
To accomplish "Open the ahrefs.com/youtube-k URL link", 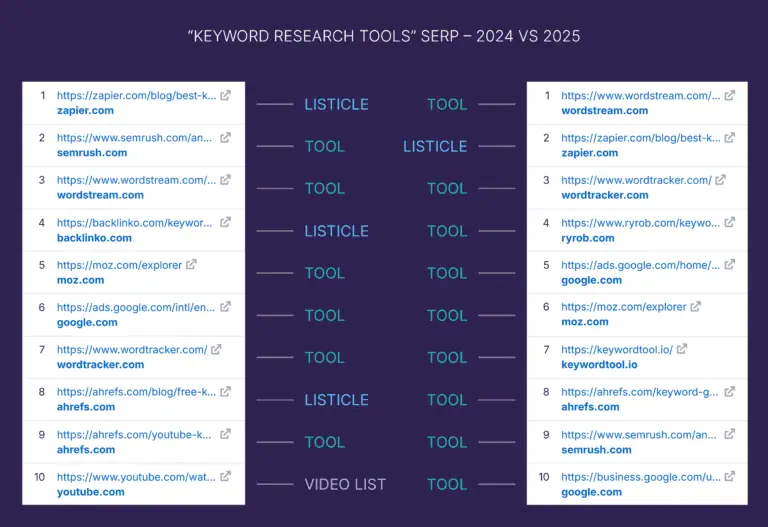I will 134,434.
